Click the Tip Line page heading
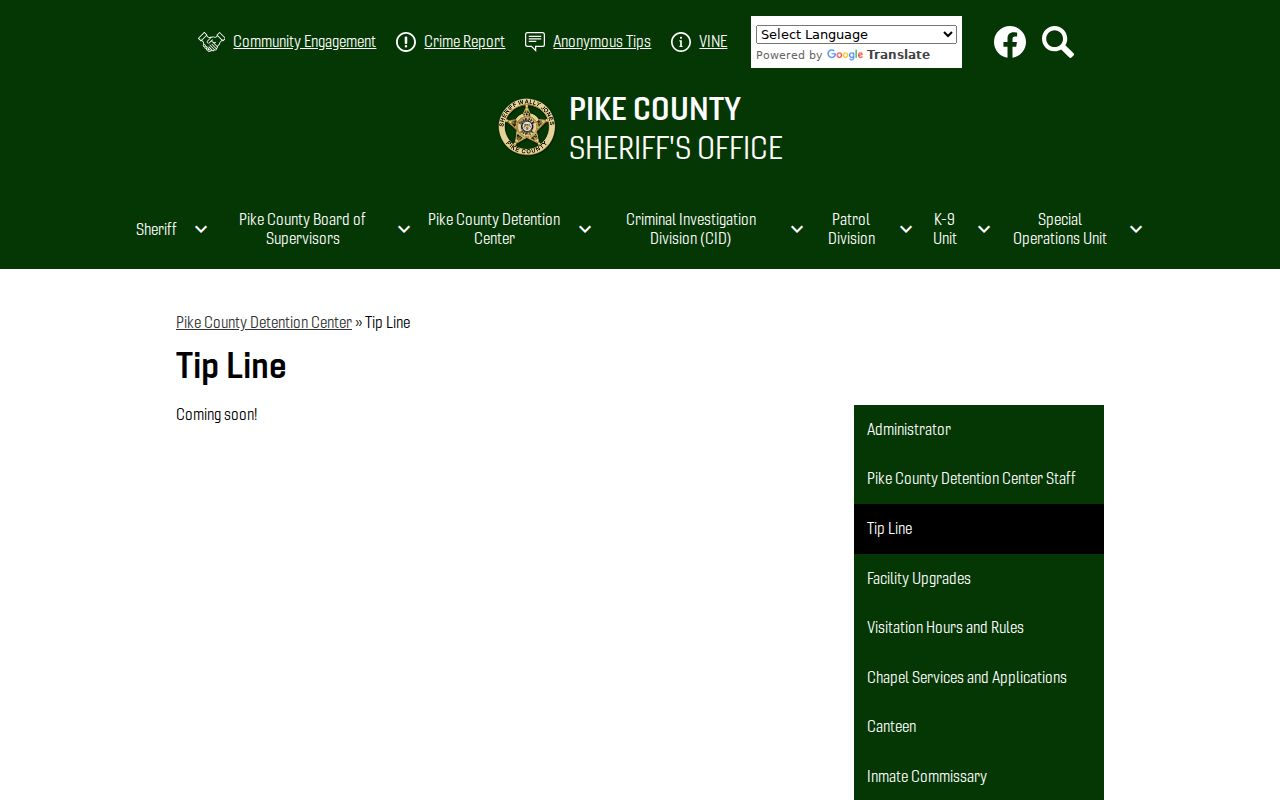Viewport: 1280px width, 800px height. click(x=231, y=366)
